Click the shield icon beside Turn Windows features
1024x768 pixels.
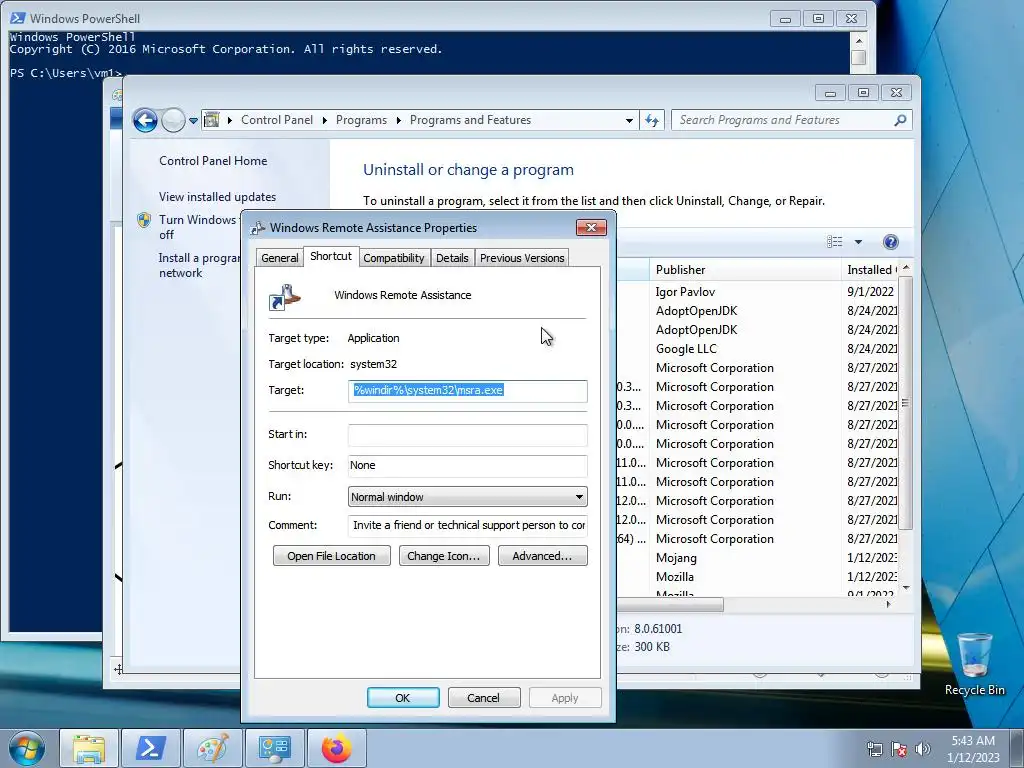click(x=144, y=220)
